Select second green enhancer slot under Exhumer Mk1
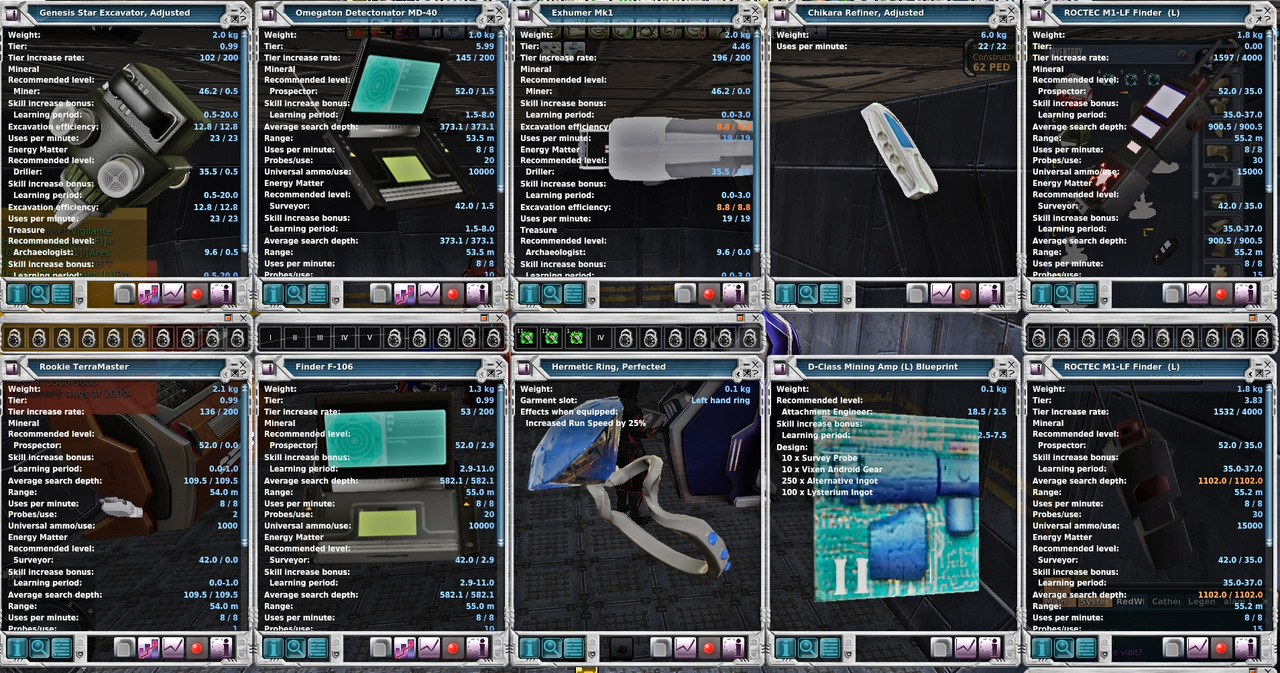Viewport: 1280px width, 673px height. 552,338
